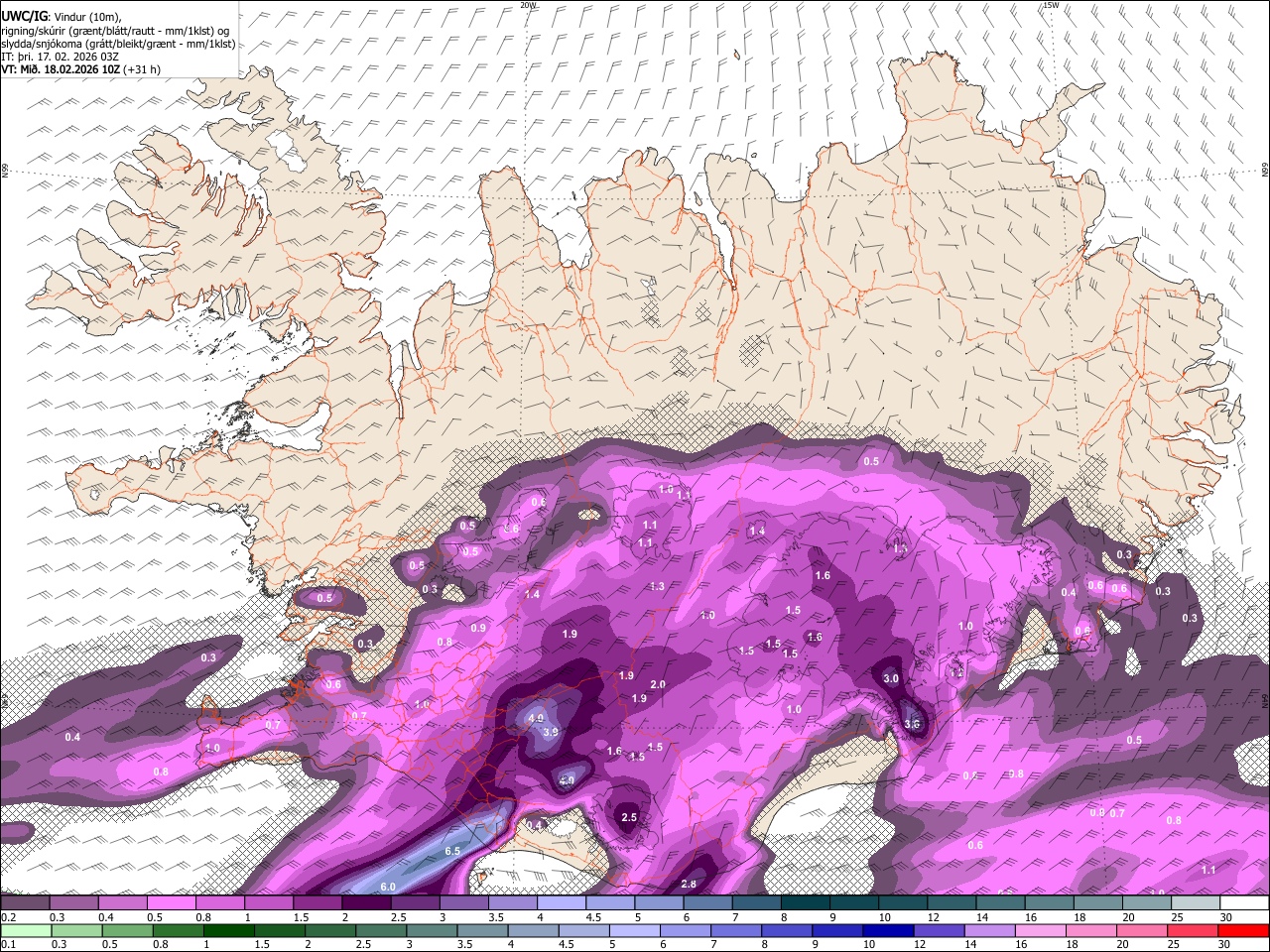Click the 3.0 value label on the map

[x=891, y=679]
